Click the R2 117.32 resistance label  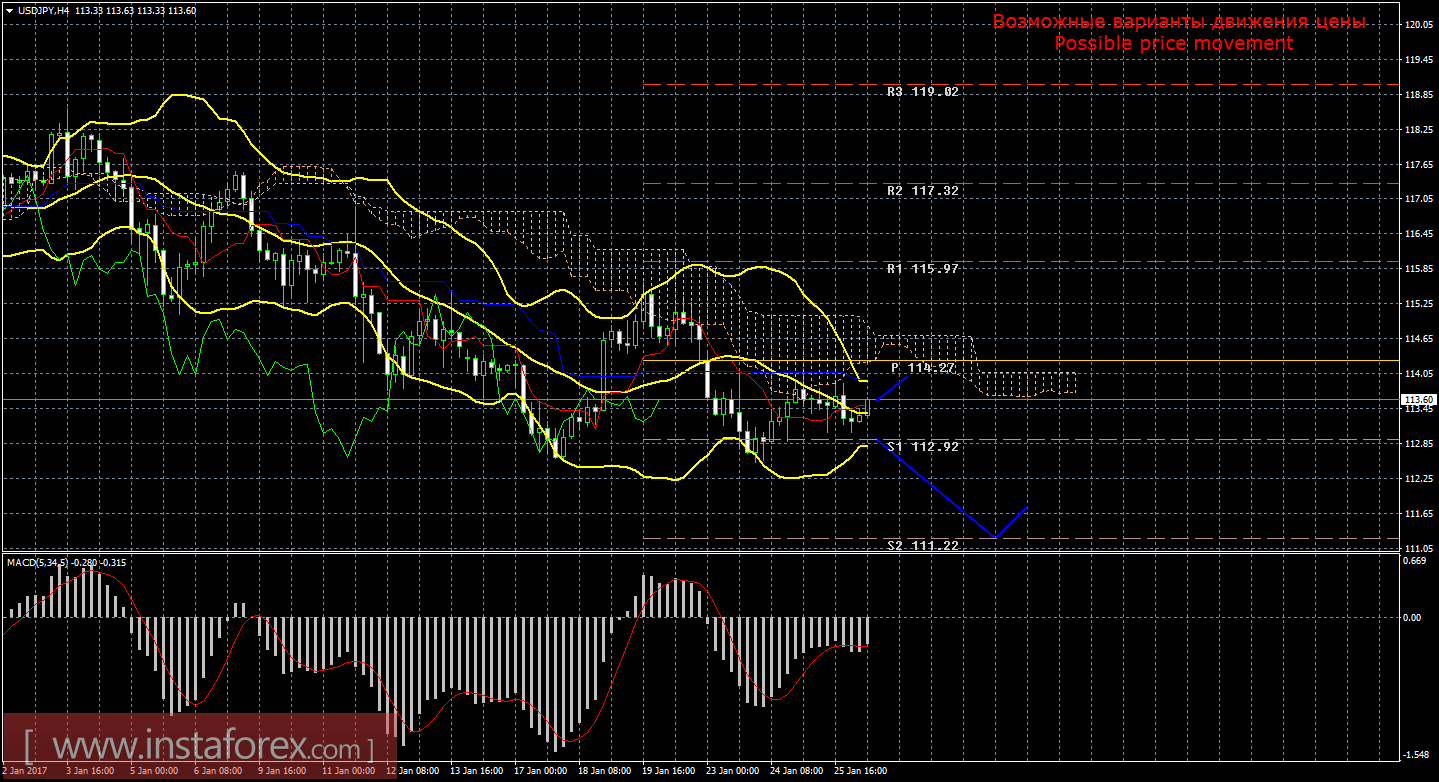[922, 189]
